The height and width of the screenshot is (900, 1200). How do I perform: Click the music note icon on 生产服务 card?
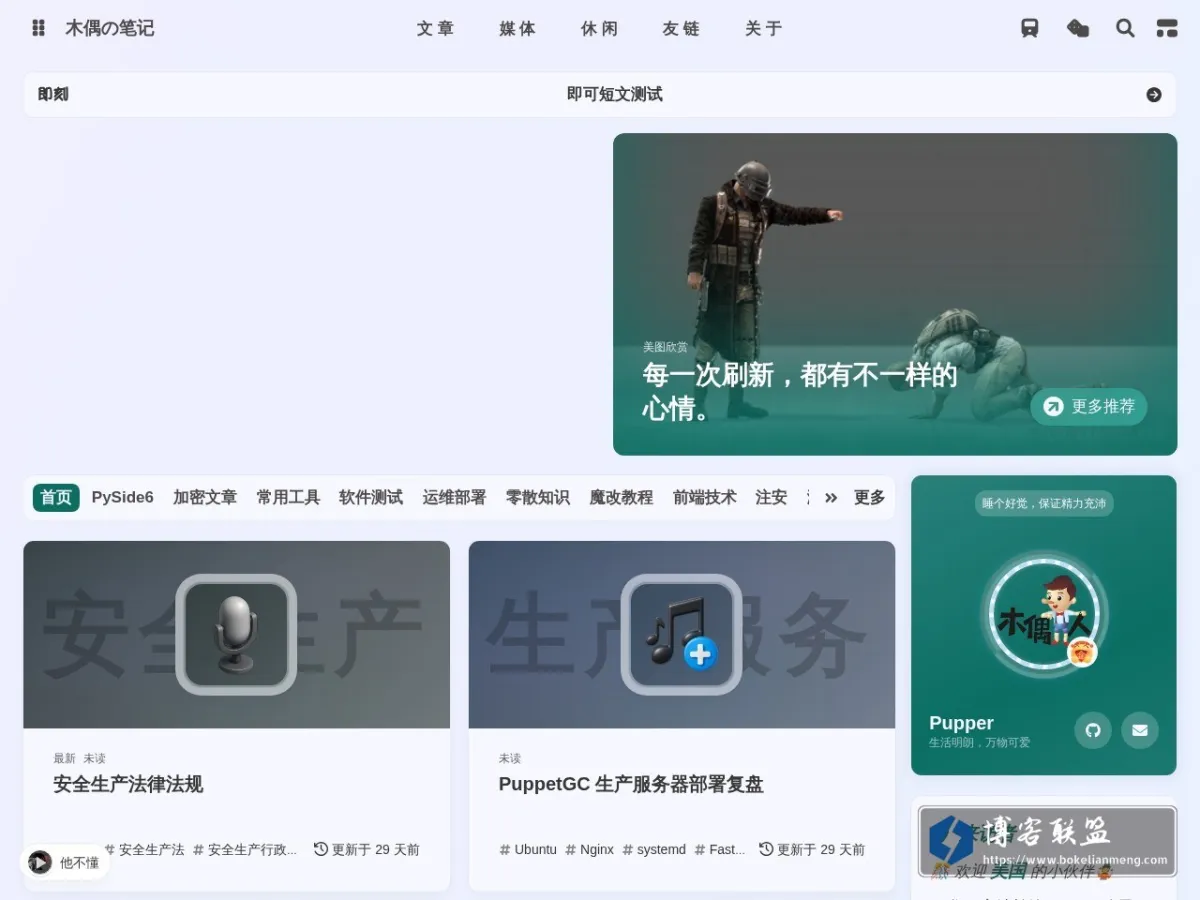[681, 634]
